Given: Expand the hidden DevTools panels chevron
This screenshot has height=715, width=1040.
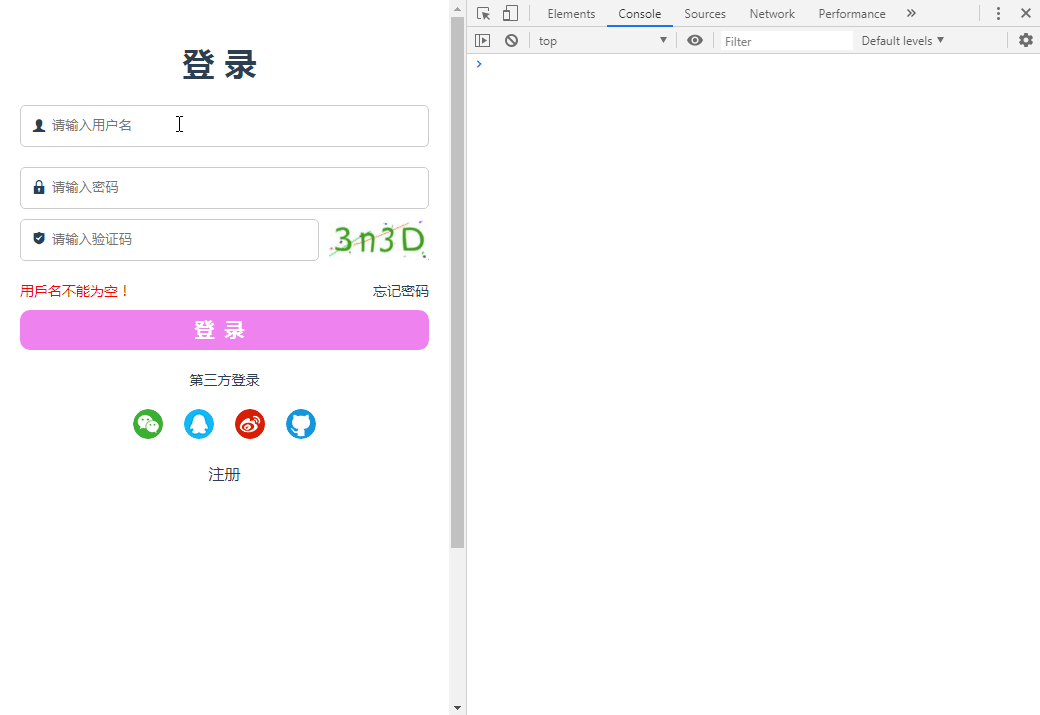Looking at the screenshot, I should tap(911, 13).
